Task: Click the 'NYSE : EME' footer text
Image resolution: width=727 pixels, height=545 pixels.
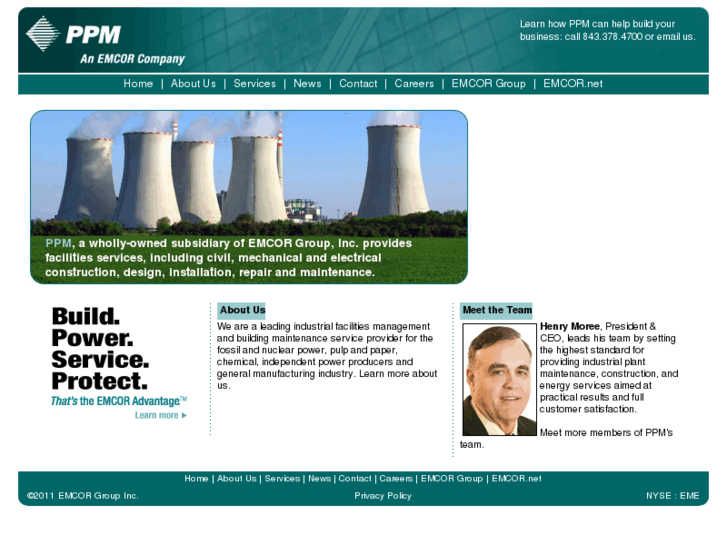Action: pyautogui.click(x=672, y=496)
